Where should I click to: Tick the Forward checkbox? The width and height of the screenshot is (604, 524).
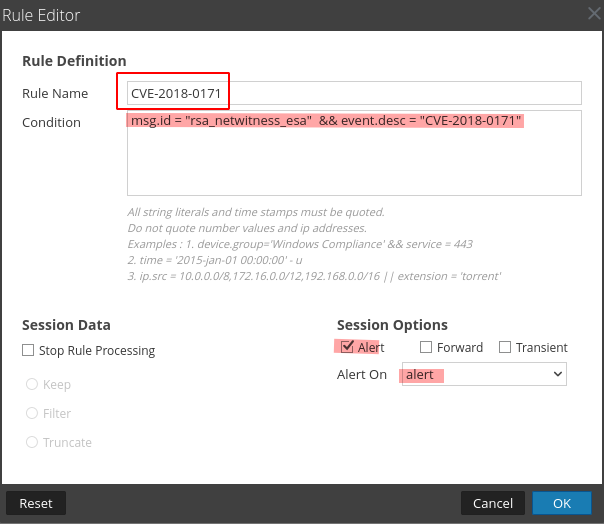click(x=426, y=348)
